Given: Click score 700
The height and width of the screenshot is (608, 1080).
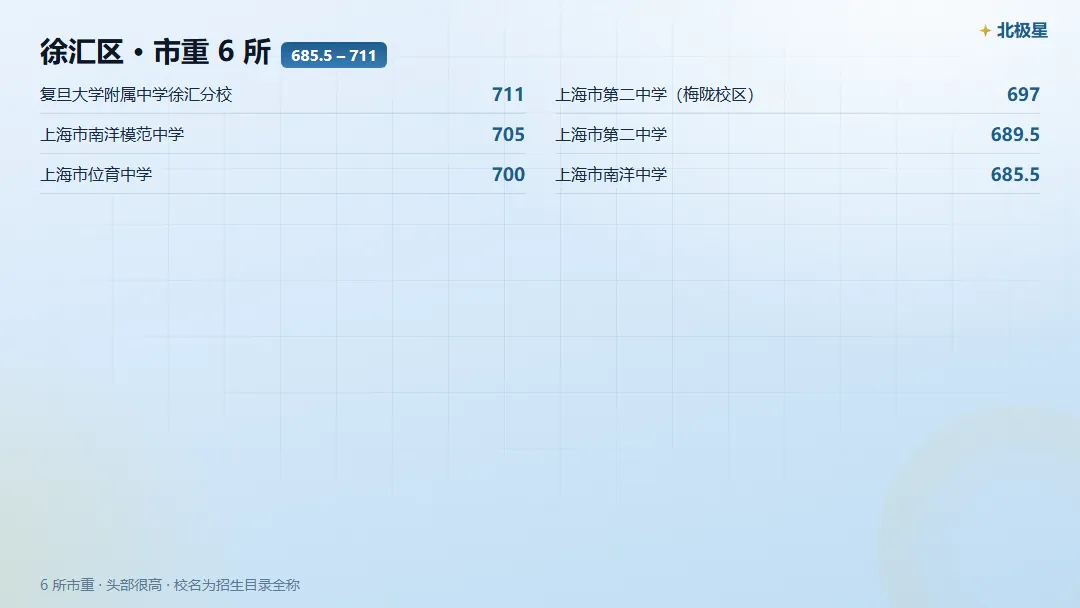Looking at the screenshot, I should tap(508, 174).
